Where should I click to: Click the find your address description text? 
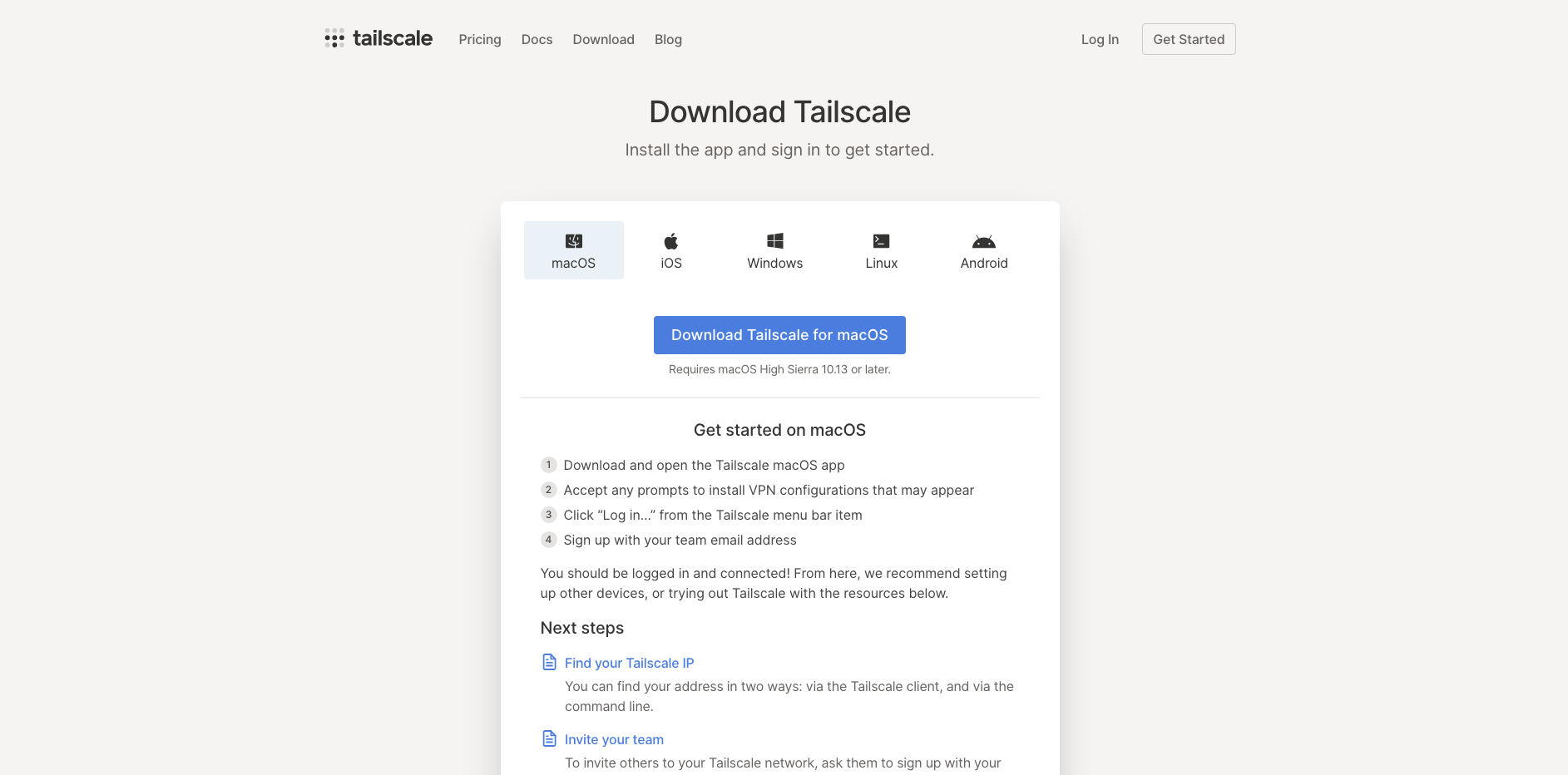[789, 696]
